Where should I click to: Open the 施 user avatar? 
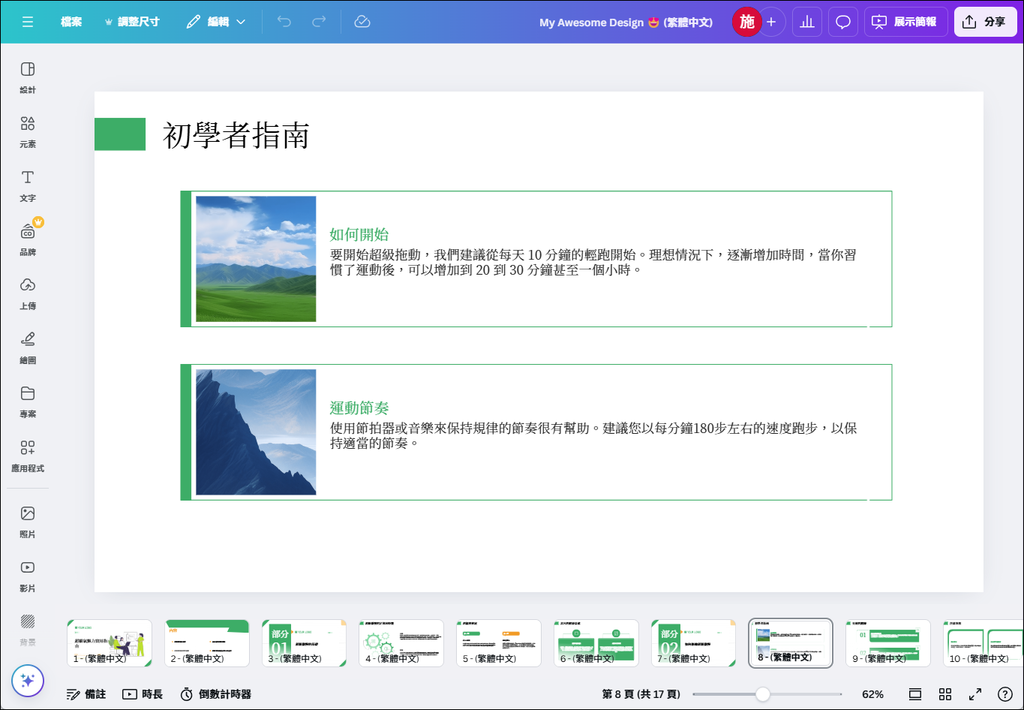coord(746,22)
